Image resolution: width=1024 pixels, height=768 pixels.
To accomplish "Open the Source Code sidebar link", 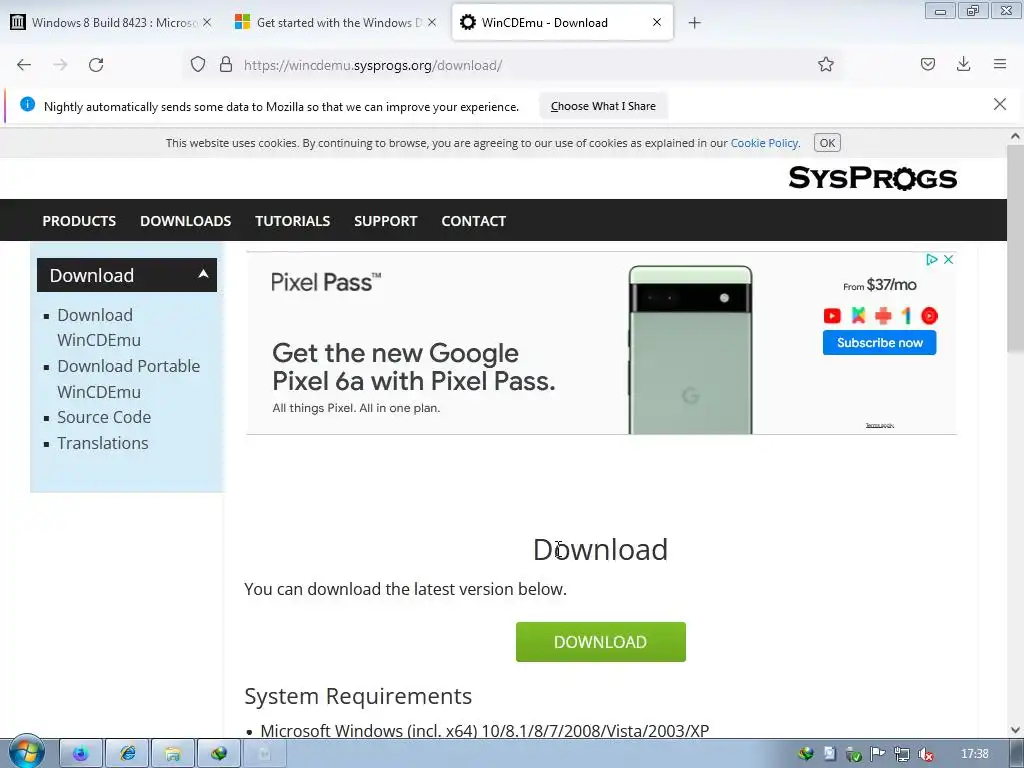I will point(104,417).
